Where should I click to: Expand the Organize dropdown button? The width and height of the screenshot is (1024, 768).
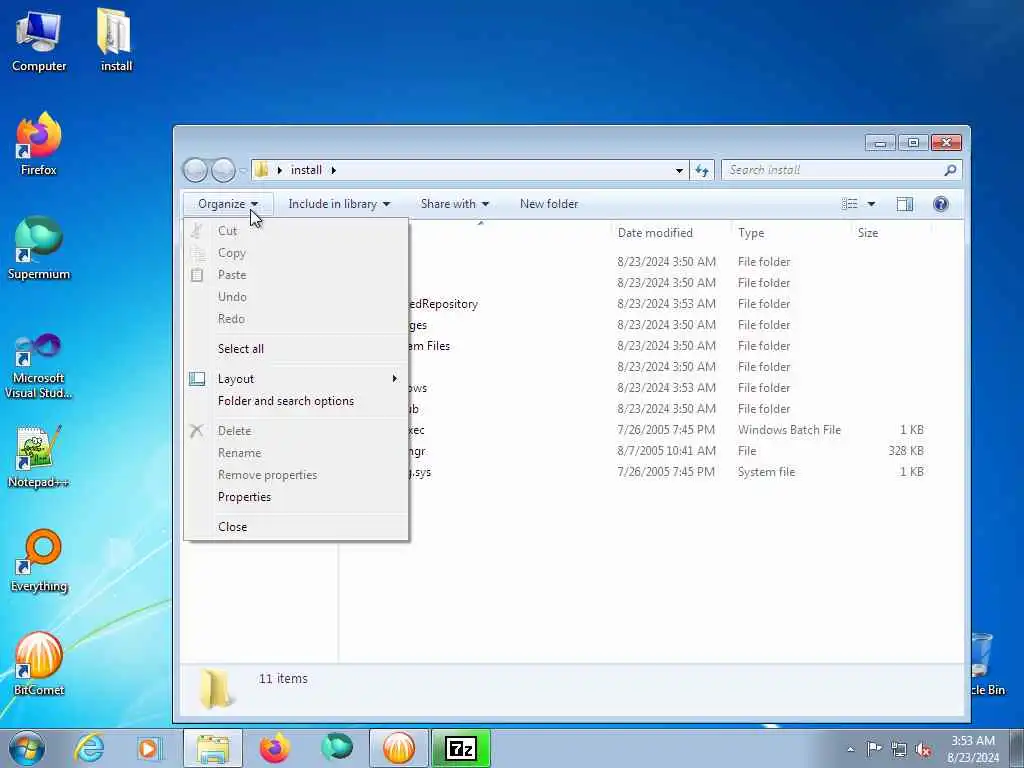[x=228, y=204]
